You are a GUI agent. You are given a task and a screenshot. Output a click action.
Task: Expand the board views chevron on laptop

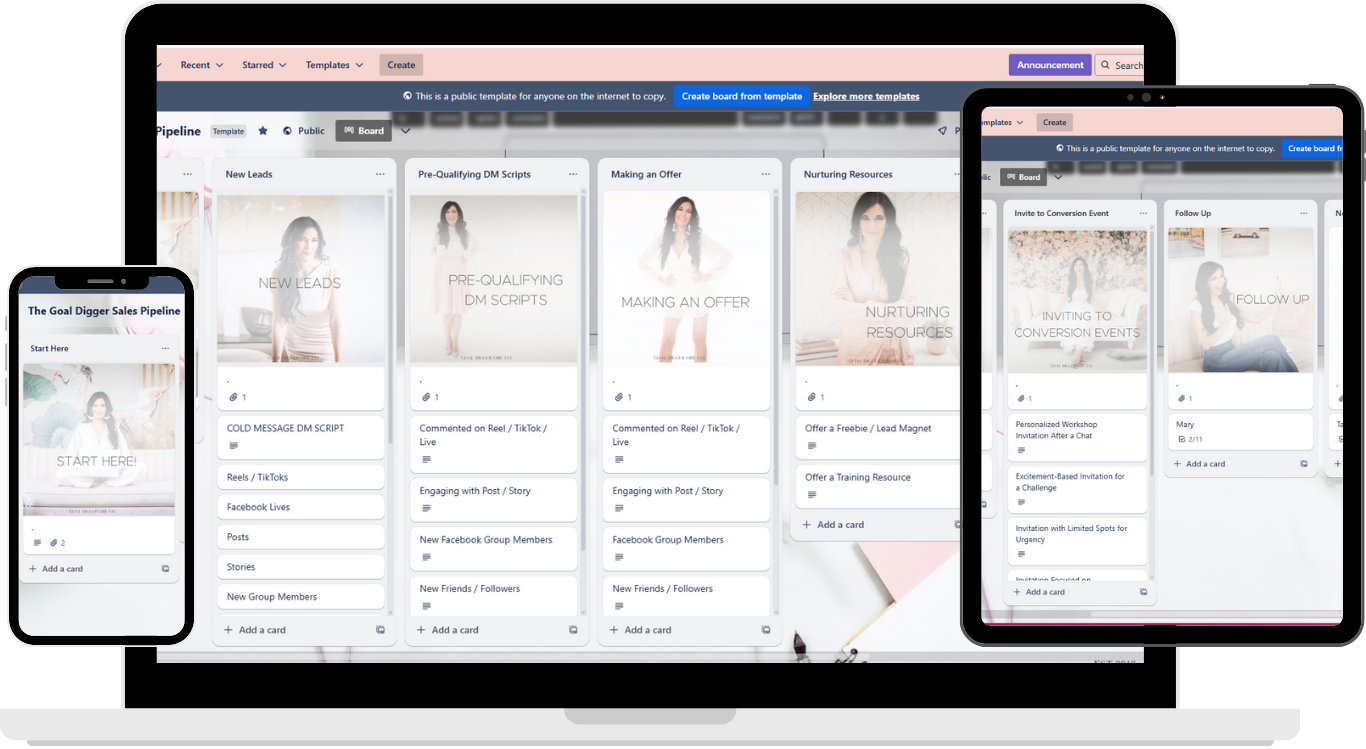[405, 131]
